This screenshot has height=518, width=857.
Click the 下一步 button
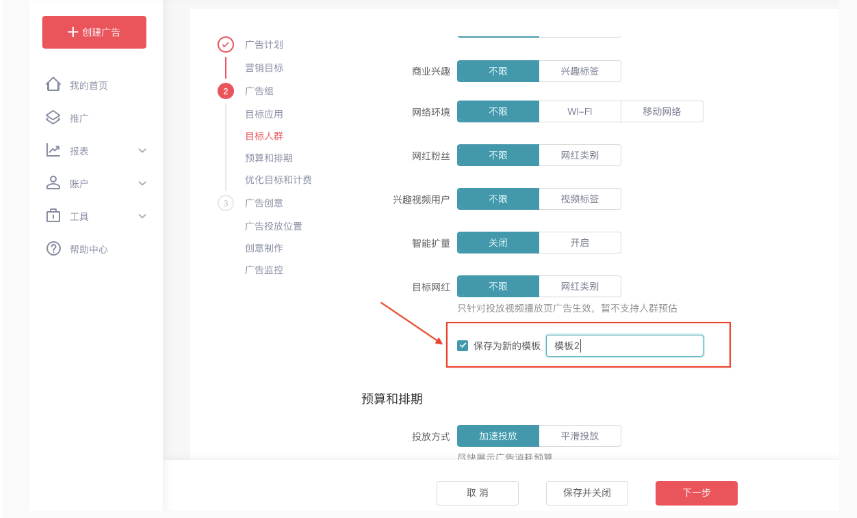click(x=696, y=493)
